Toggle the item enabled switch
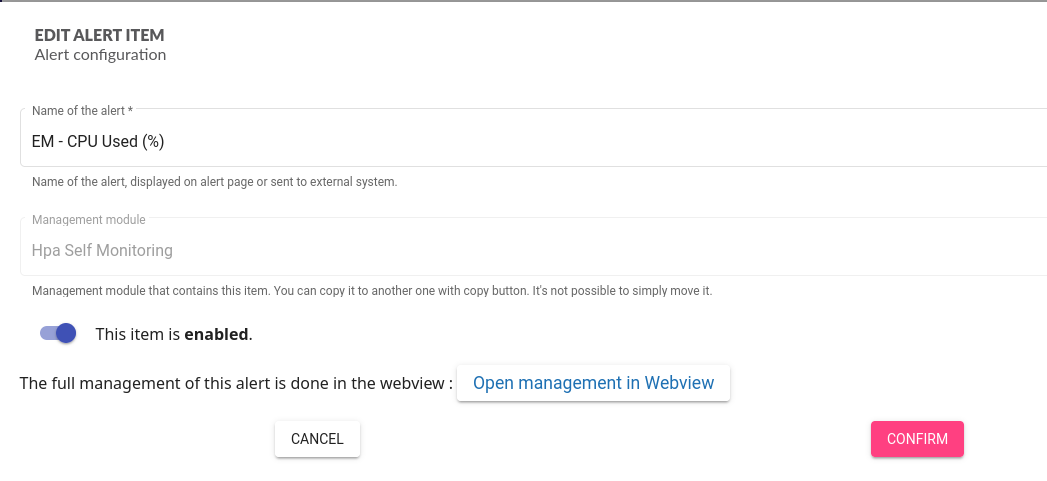Screen dimensions: 1047x481 point(58,334)
